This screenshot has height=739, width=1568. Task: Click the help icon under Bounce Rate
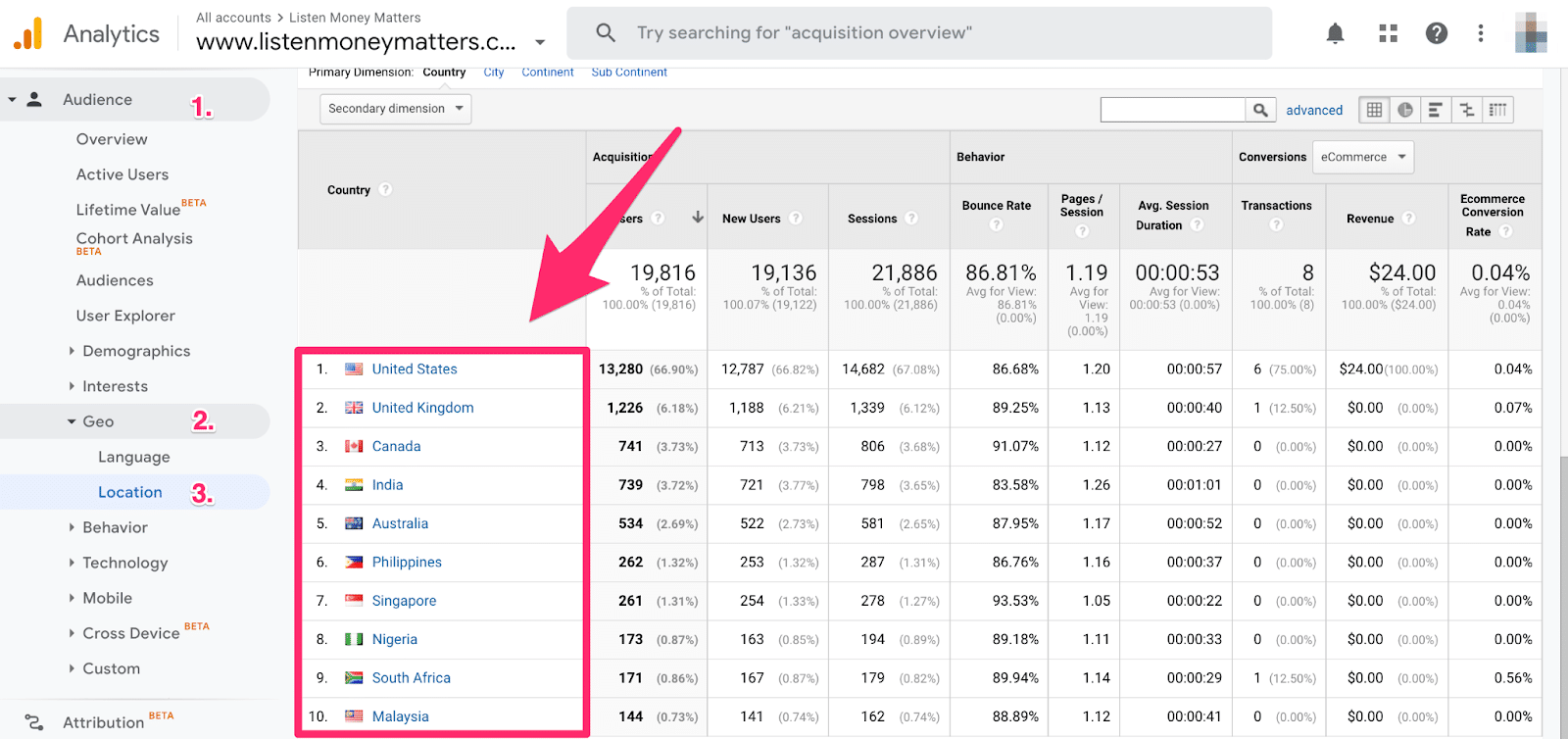(x=996, y=224)
